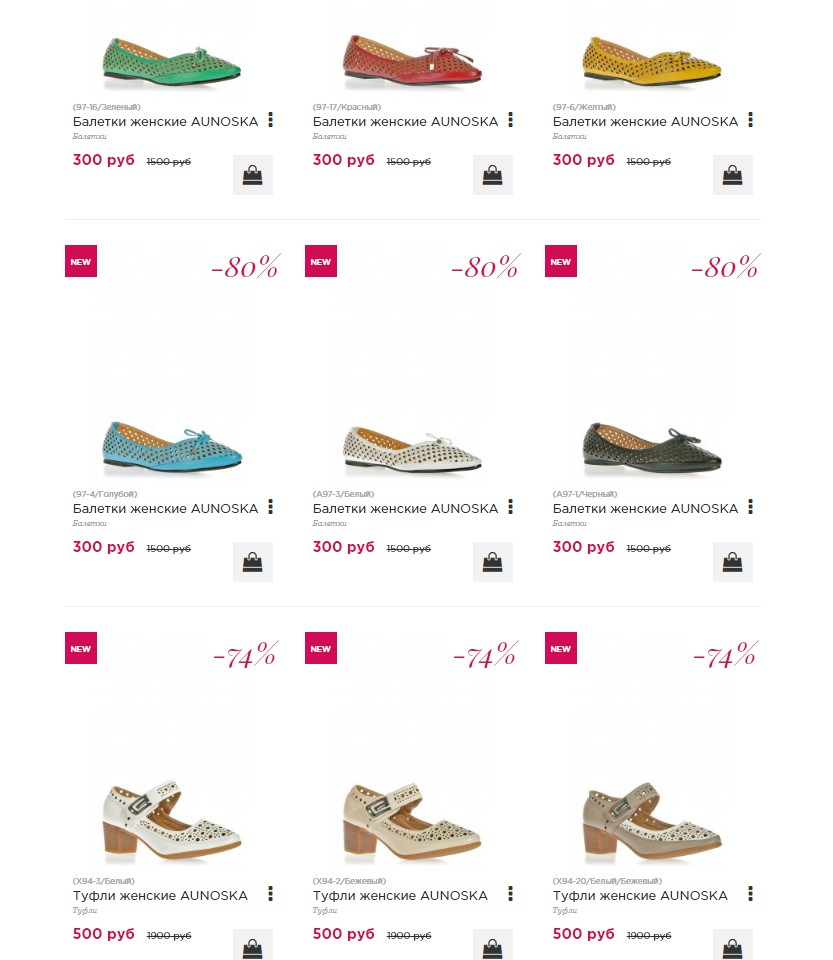Open three-dot menu for black A97-1 flats
The width and height of the screenshot is (833, 960).
750,507
